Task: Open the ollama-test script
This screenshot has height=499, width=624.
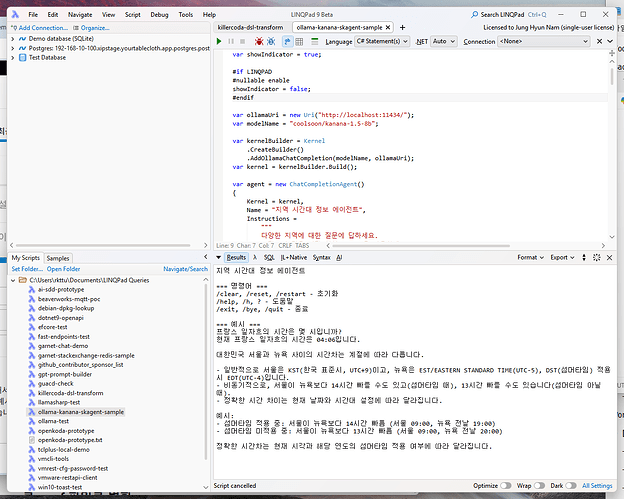Action: (53, 421)
